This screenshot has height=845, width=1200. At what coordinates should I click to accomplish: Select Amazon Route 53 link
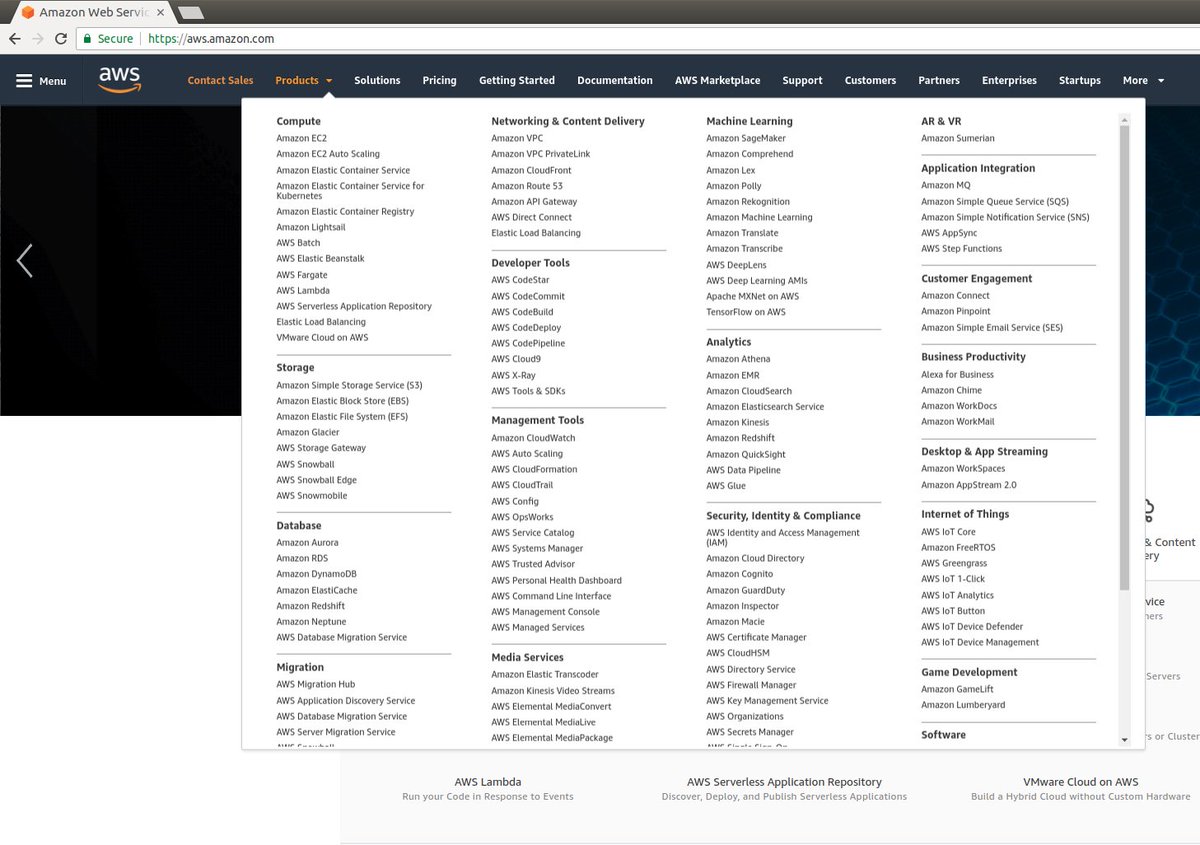coord(527,185)
